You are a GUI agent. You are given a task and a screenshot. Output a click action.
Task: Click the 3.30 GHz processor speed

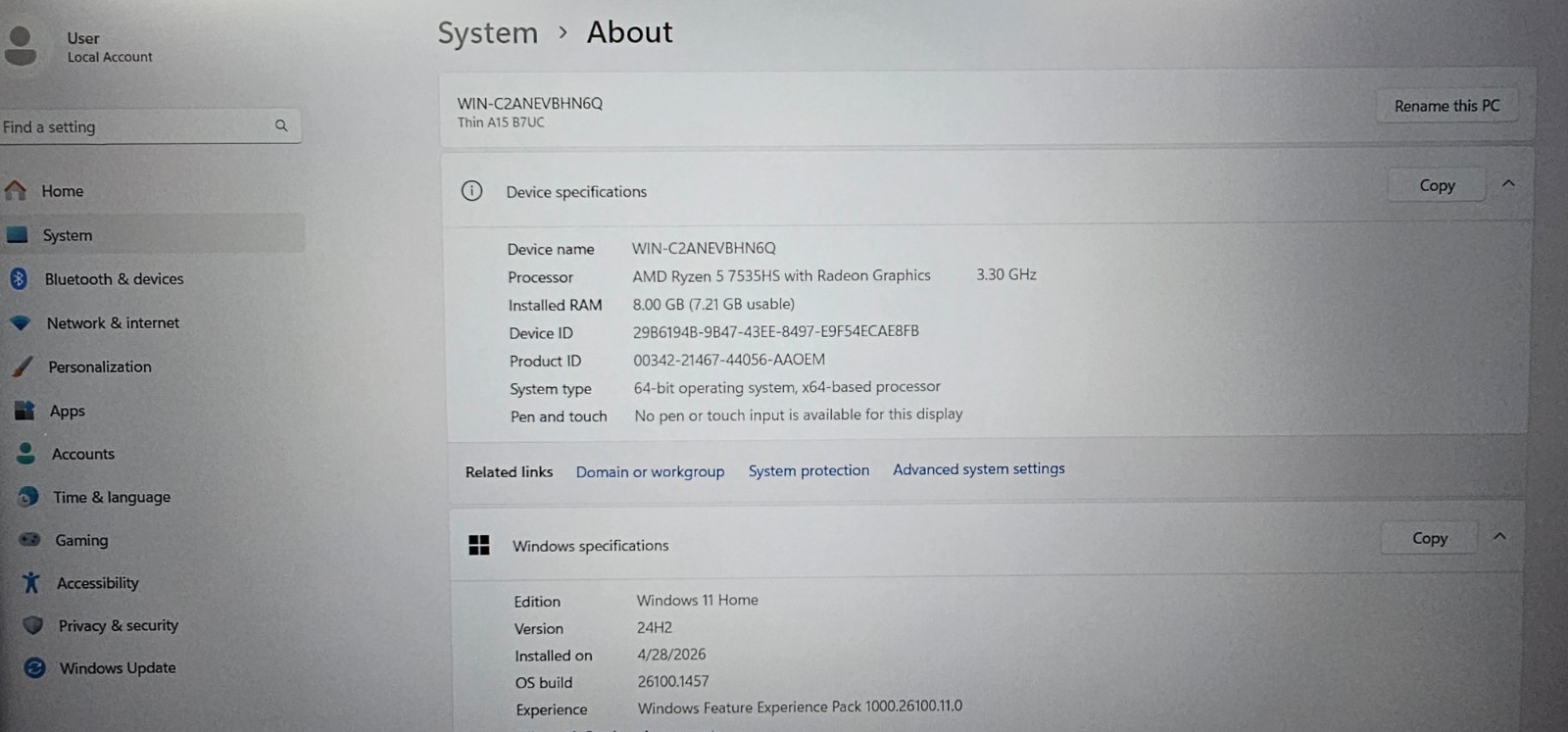1005,274
